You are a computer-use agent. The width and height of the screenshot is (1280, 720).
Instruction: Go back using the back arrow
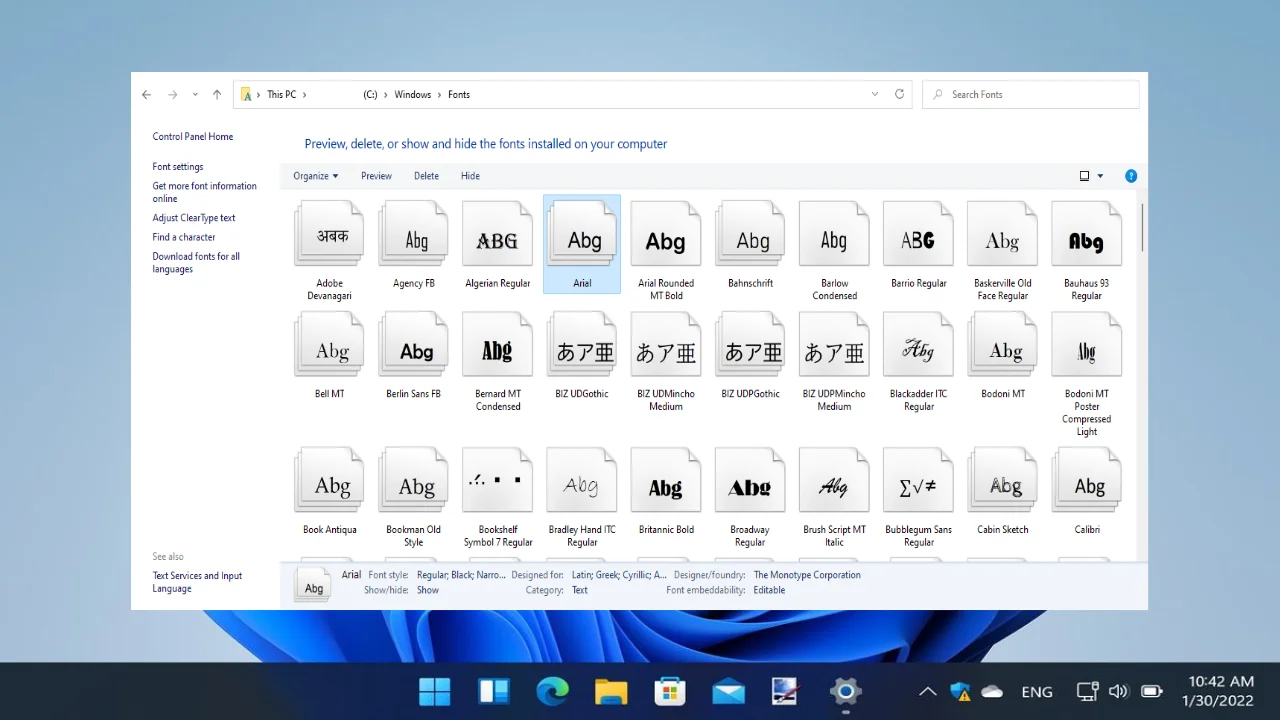(x=147, y=95)
